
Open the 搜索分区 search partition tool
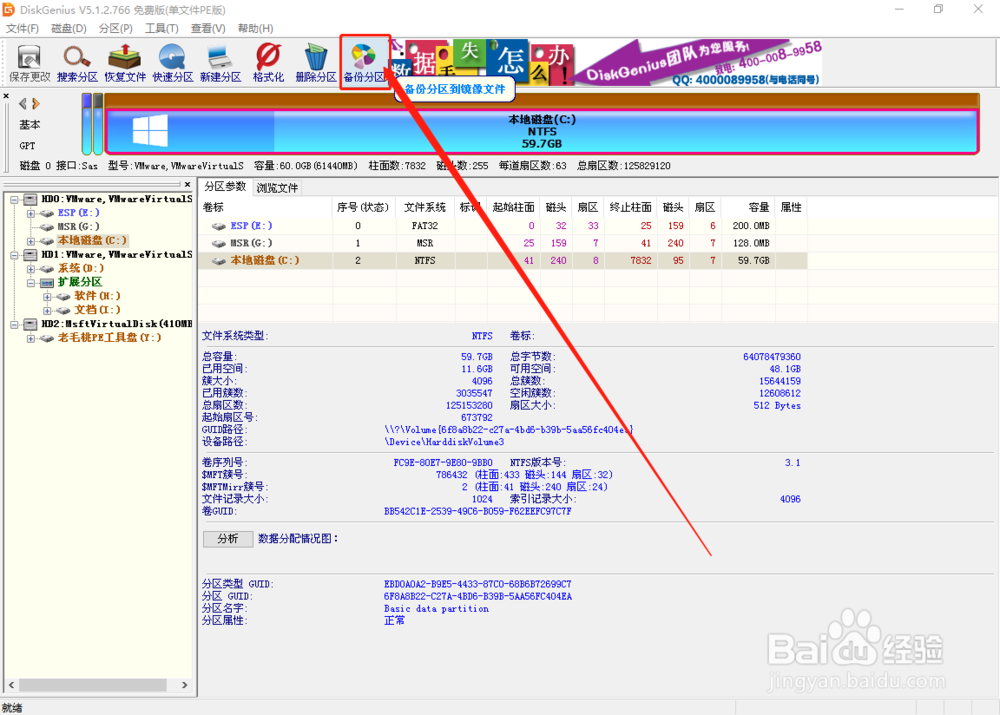pos(77,63)
